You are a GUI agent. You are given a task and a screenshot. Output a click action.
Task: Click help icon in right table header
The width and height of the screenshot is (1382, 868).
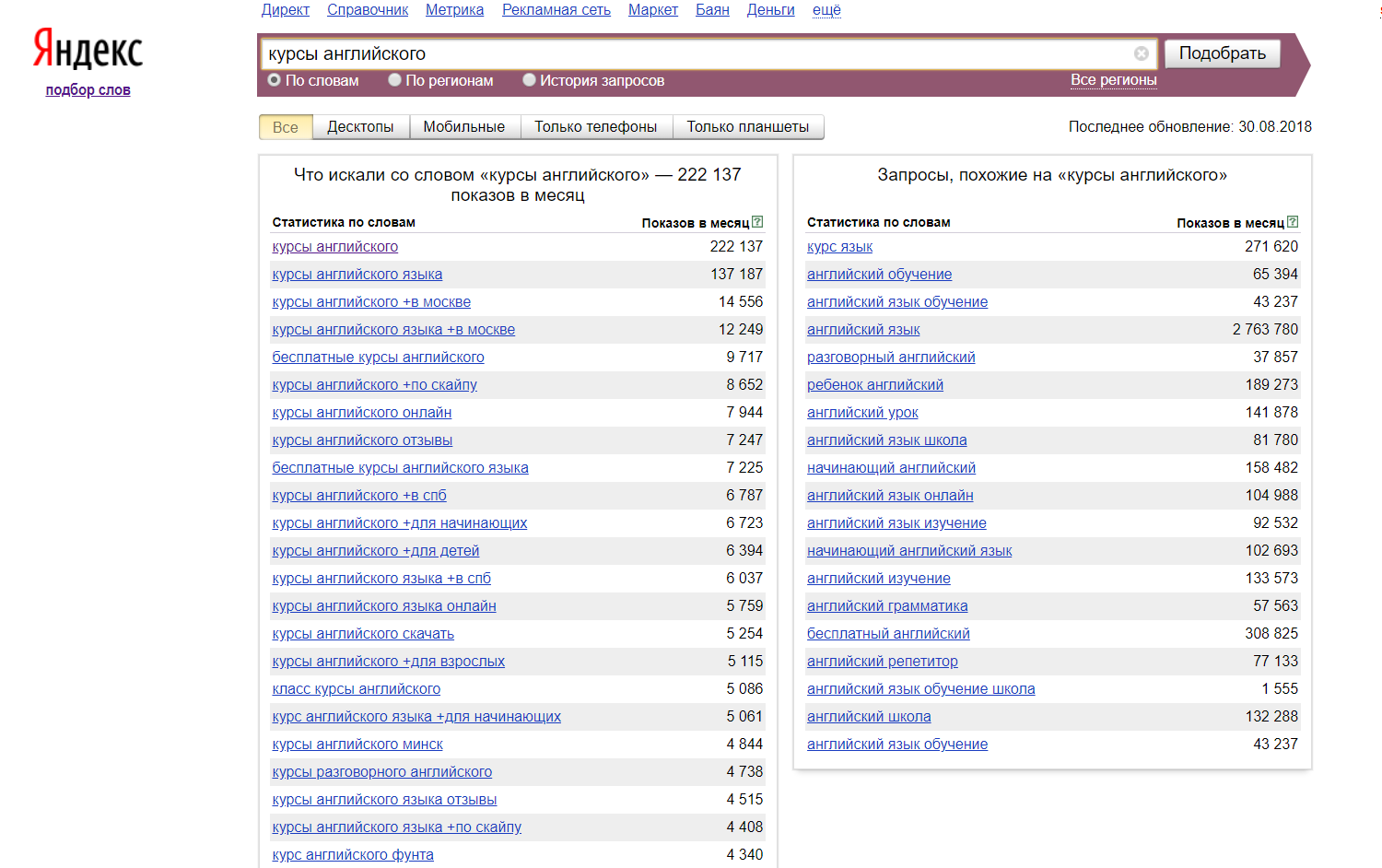click(1293, 222)
